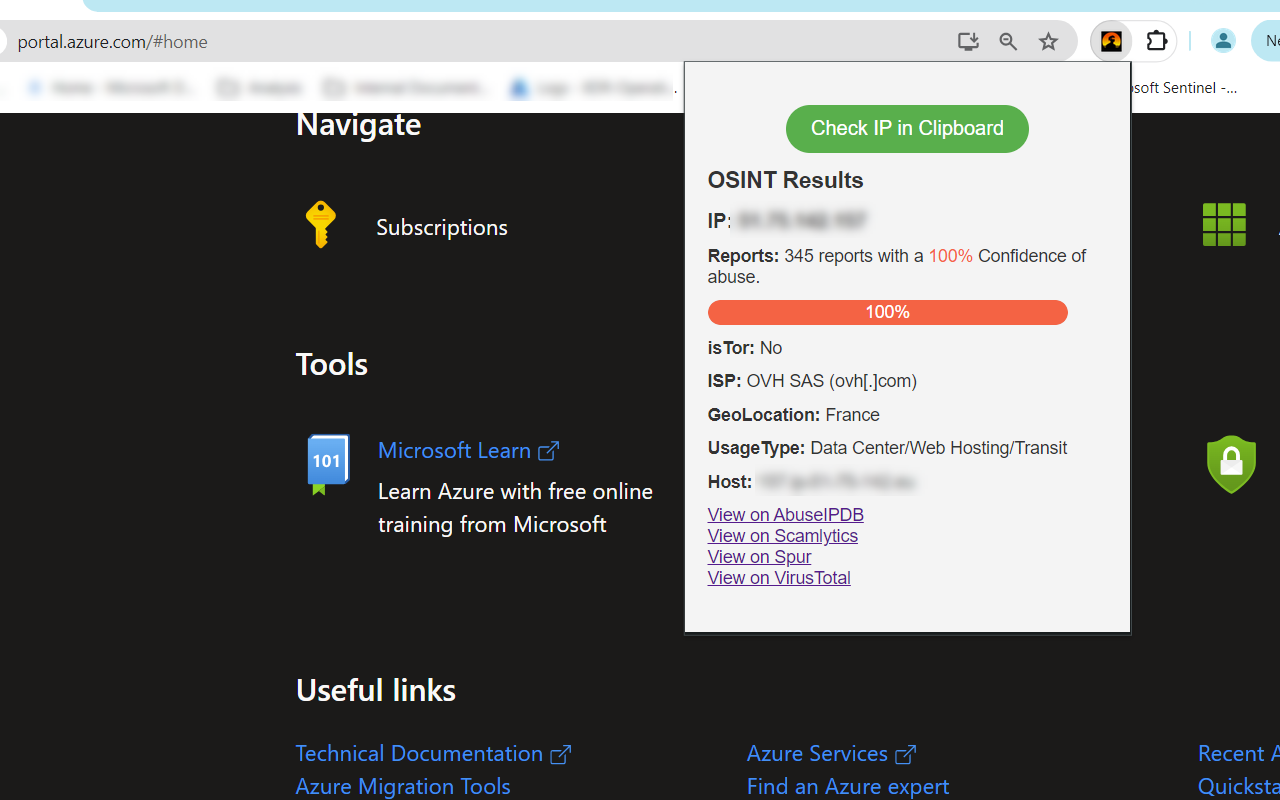The width and height of the screenshot is (1280, 800).
Task: Click the green grid All resources icon
Action: (x=1224, y=224)
